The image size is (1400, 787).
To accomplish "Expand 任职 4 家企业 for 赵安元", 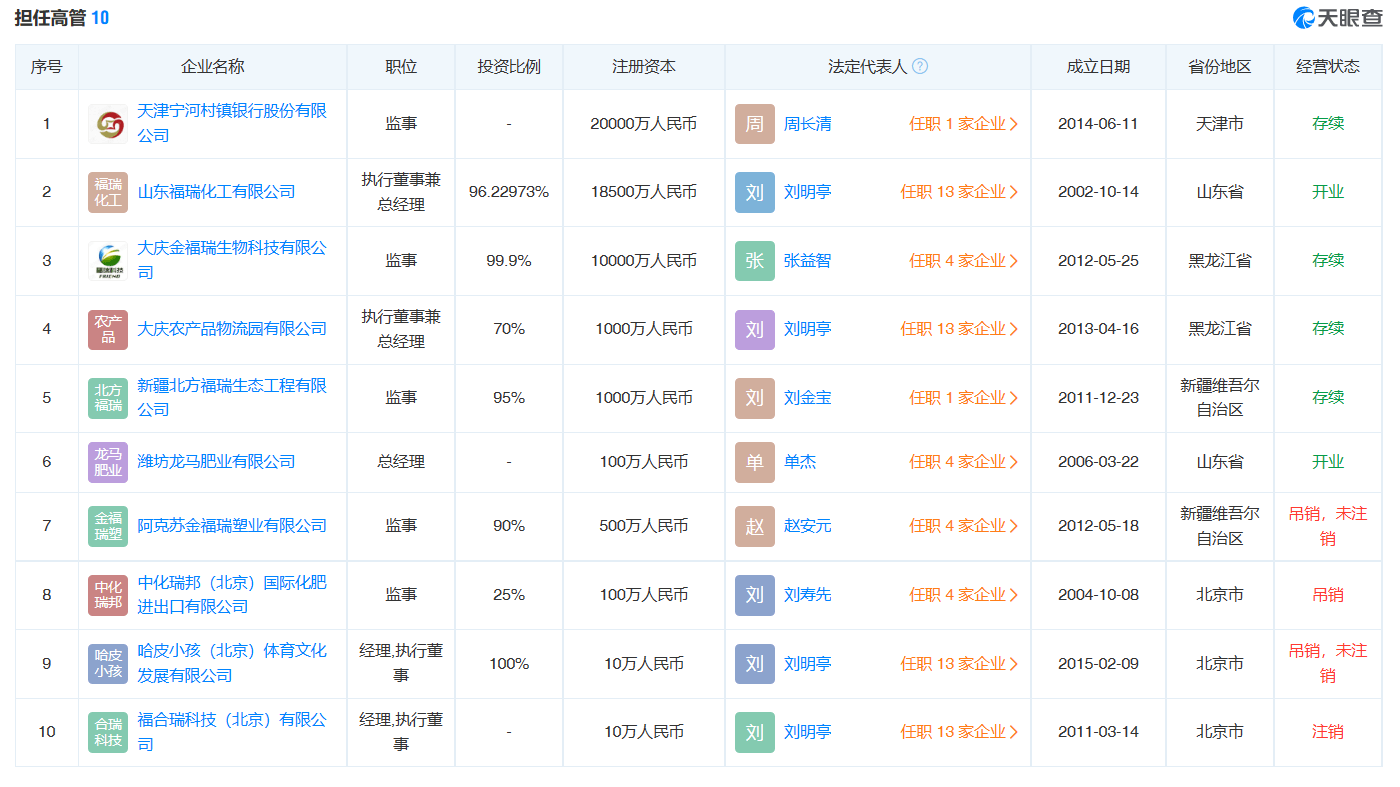I will [964, 526].
